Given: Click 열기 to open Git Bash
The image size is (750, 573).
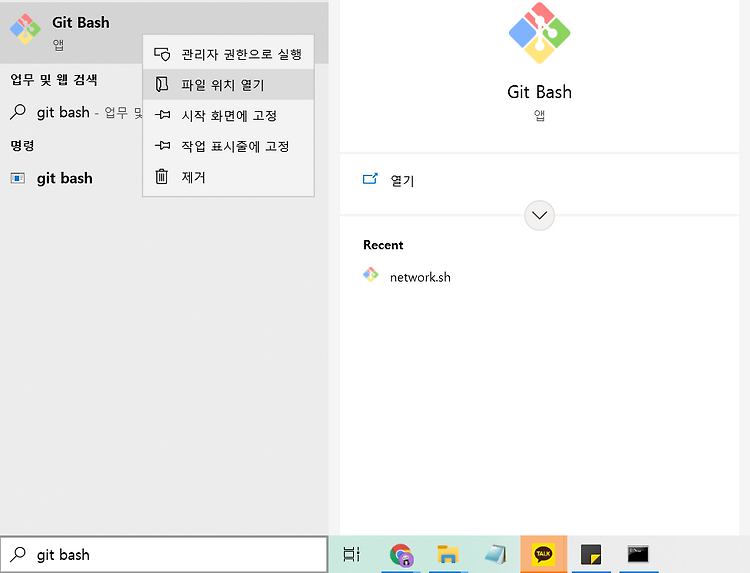Looking at the screenshot, I should pos(402,180).
